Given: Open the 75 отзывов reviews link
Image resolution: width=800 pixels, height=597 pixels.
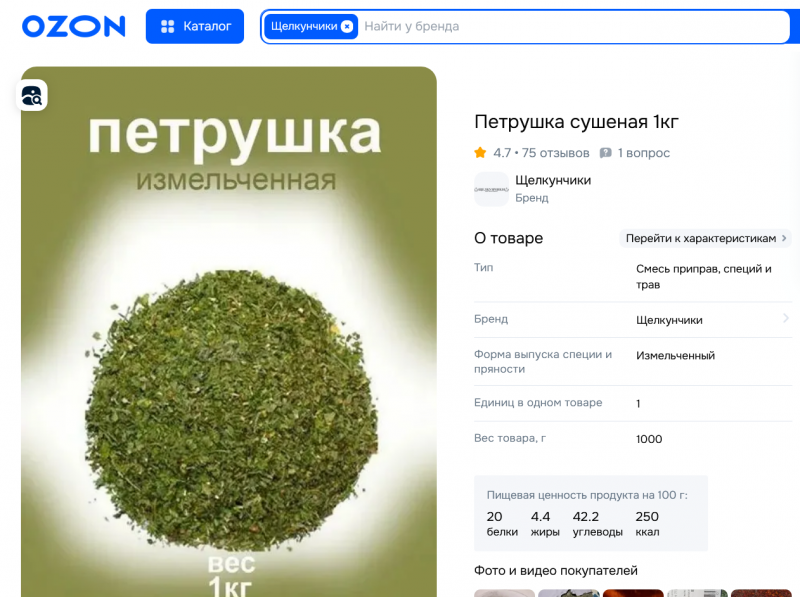Looking at the screenshot, I should tap(555, 153).
